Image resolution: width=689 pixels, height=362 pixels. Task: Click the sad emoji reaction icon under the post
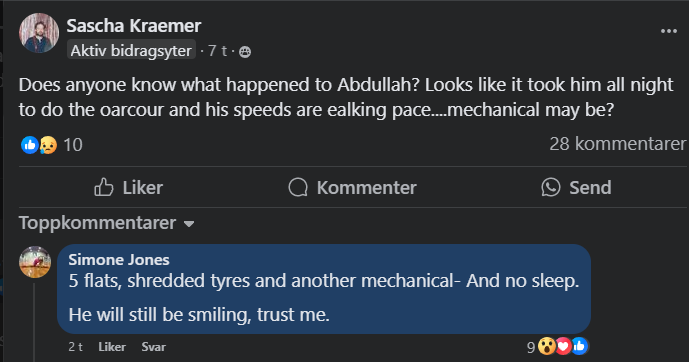pos(48,145)
